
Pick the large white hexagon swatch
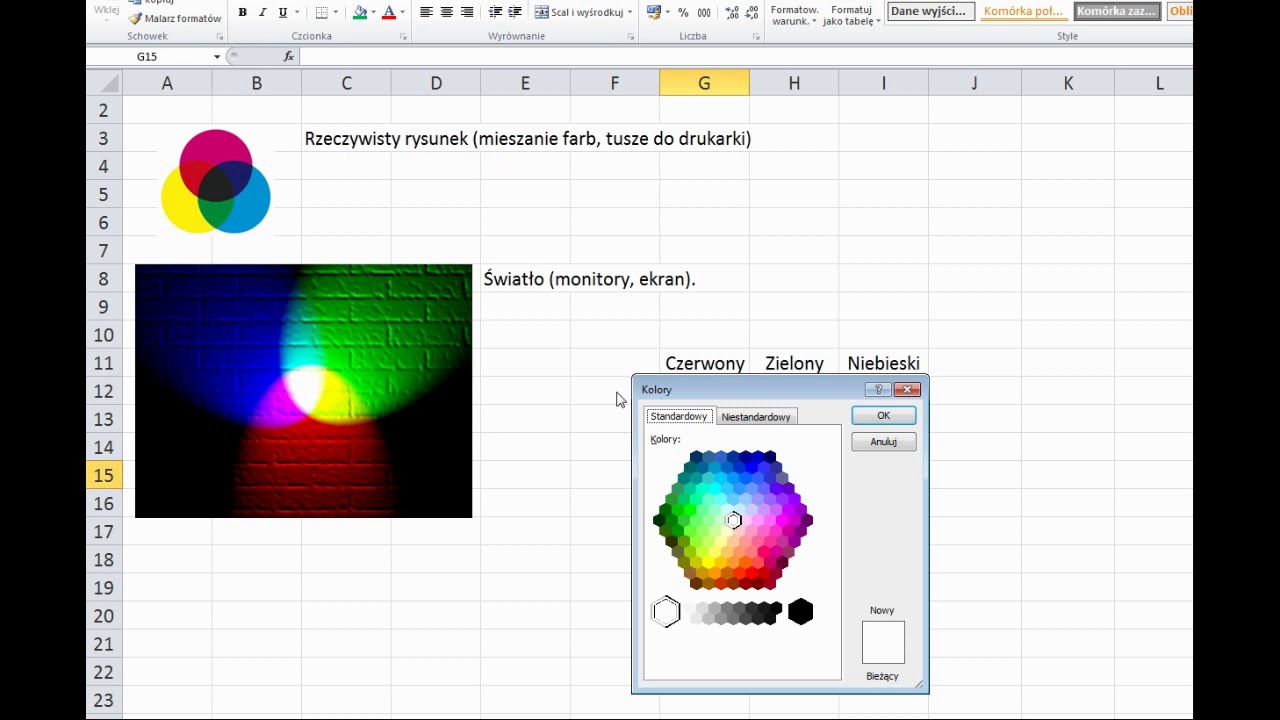(666, 611)
